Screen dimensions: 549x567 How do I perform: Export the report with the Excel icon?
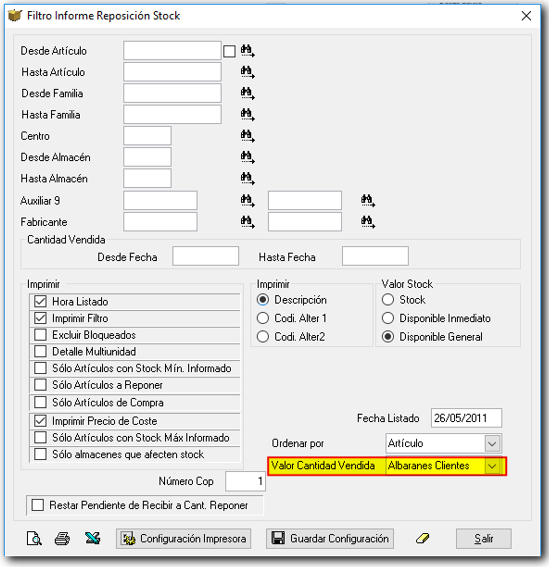click(93, 538)
